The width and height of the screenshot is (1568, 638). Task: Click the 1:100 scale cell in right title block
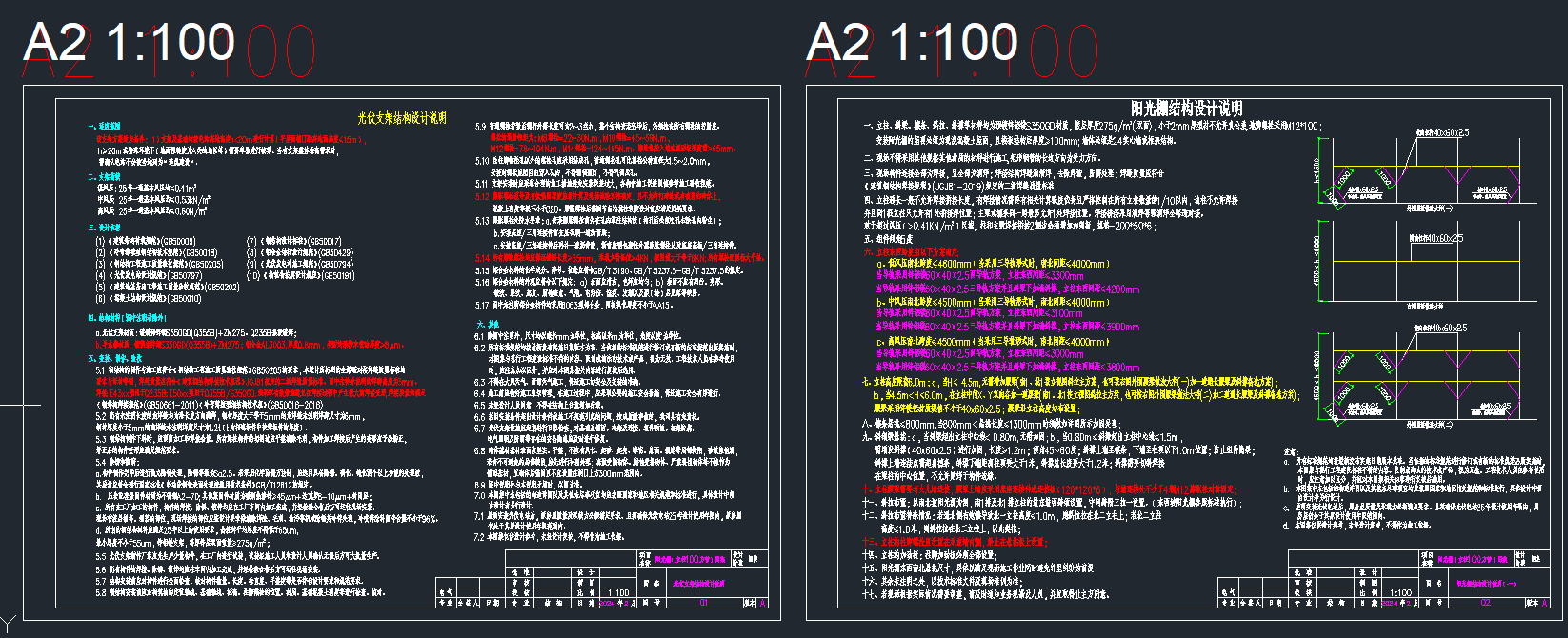[1400, 592]
